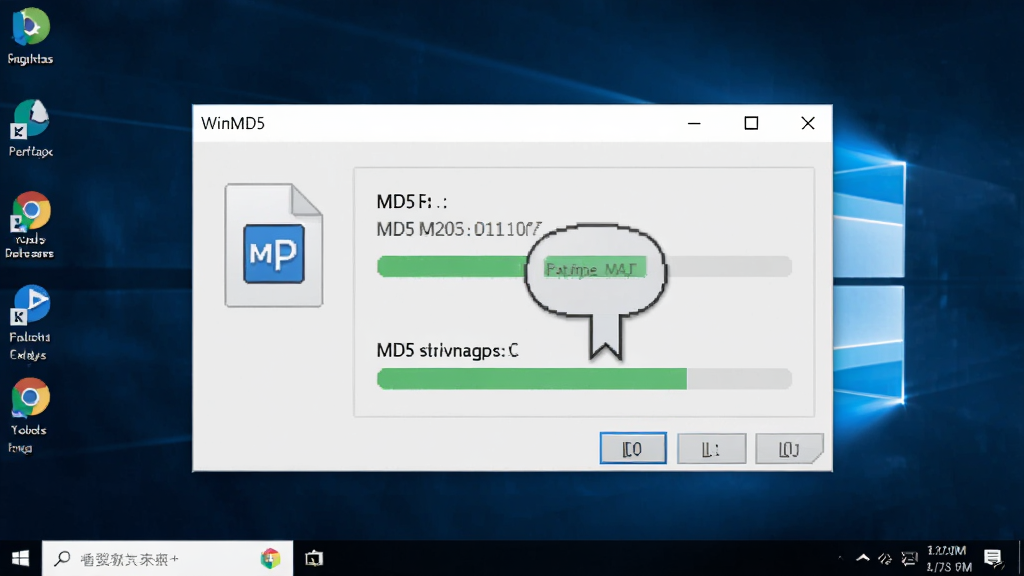Click the taskbar search box
1024x576 pixels.
167,558
